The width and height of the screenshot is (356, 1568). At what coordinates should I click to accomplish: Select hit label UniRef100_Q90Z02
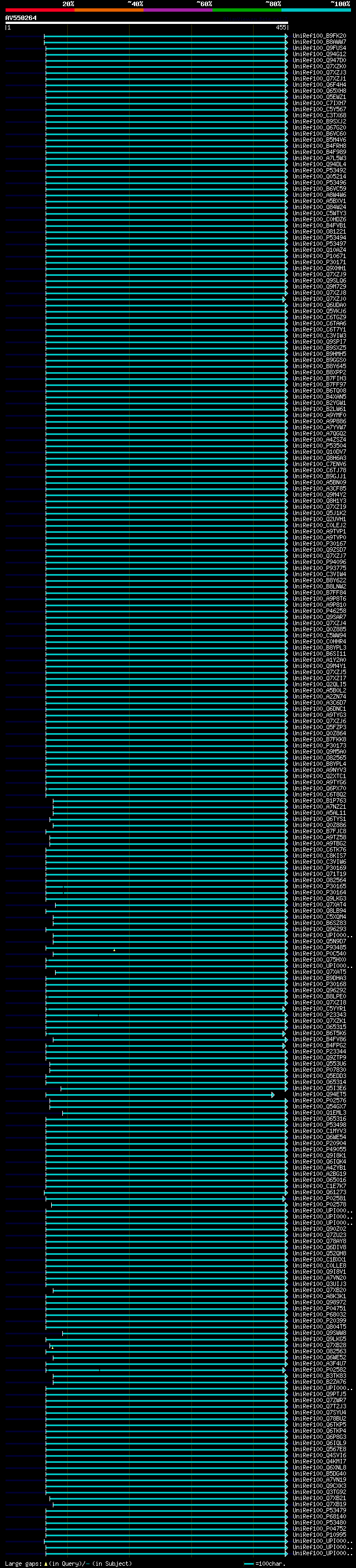tap(319, 1229)
